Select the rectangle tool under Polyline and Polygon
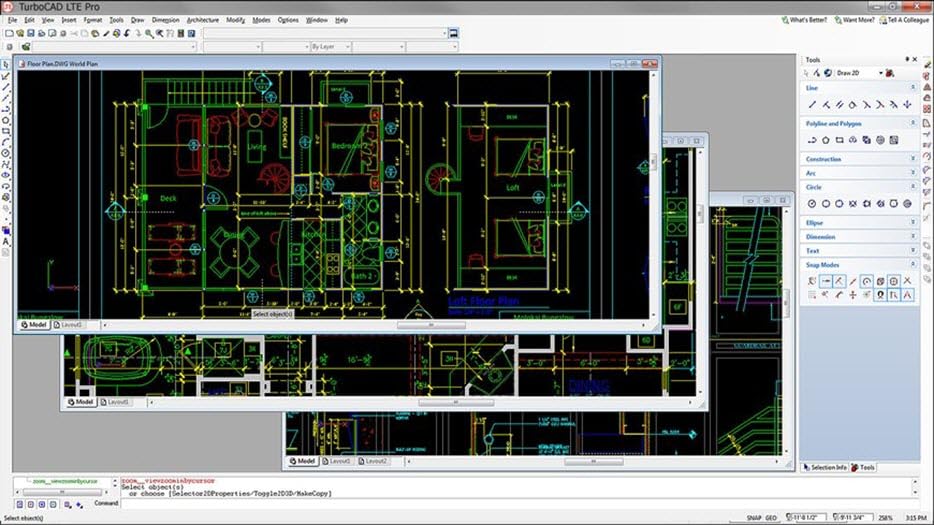934x525 pixels. click(839, 141)
